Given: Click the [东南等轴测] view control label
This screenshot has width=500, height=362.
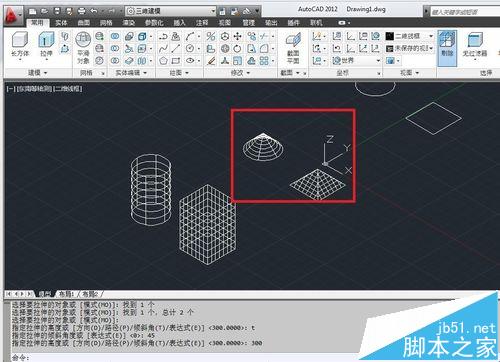Looking at the screenshot, I should (x=34, y=89).
